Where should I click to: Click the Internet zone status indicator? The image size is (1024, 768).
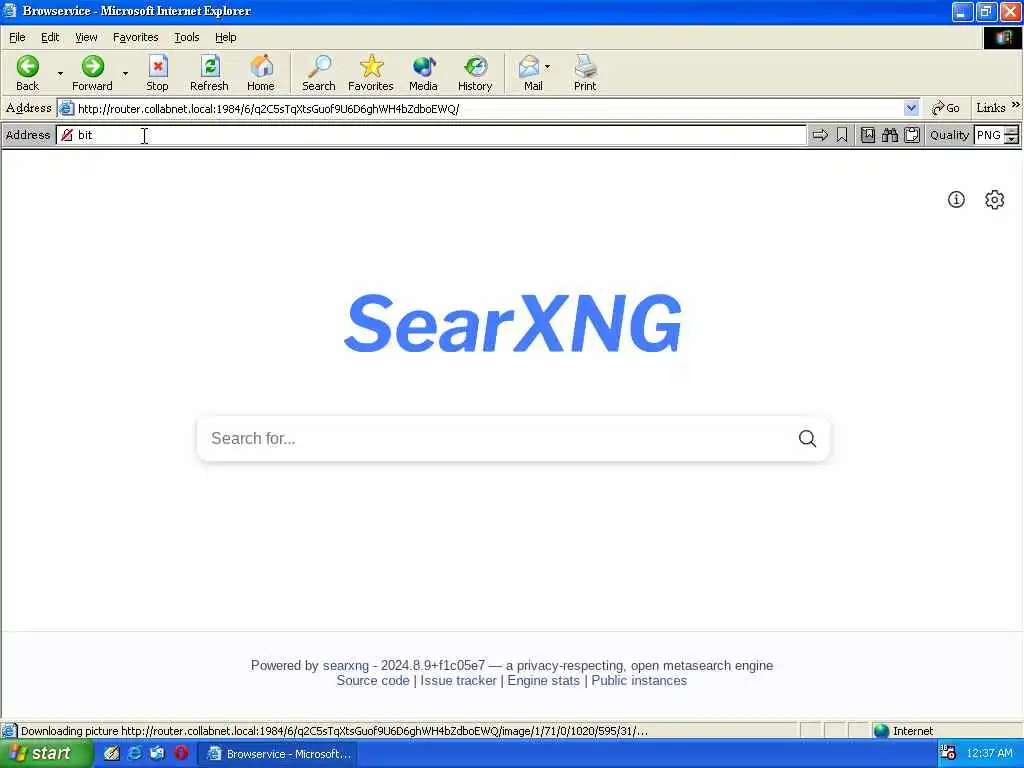coord(903,731)
